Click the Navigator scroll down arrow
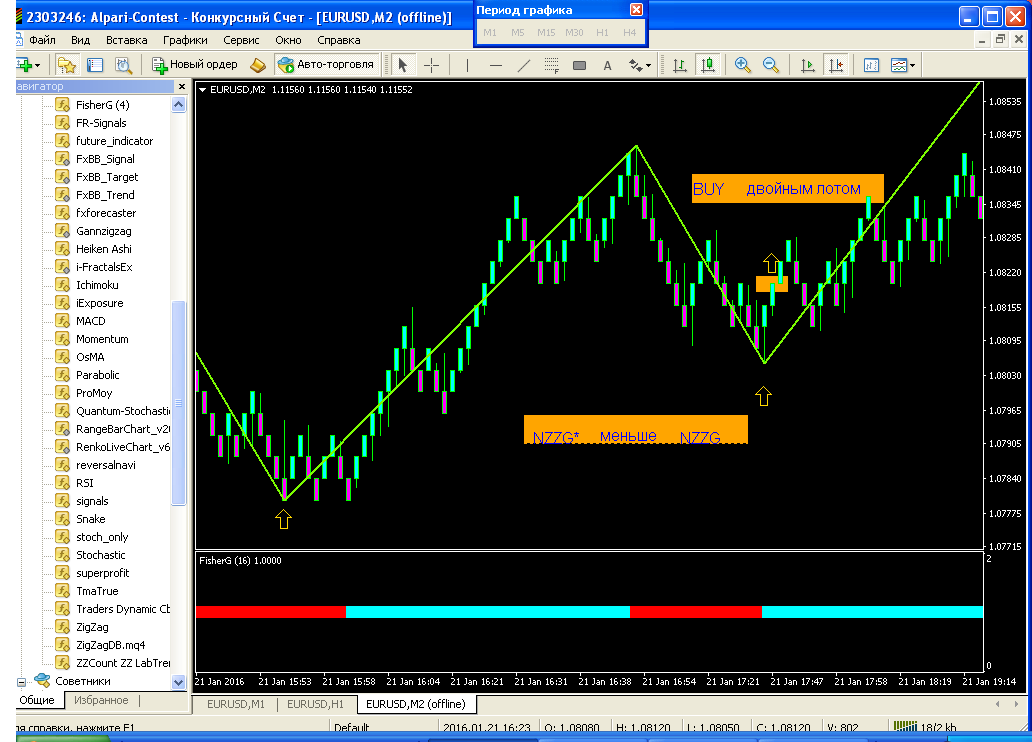Viewport: 1032px width, 742px height. (178, 682)
